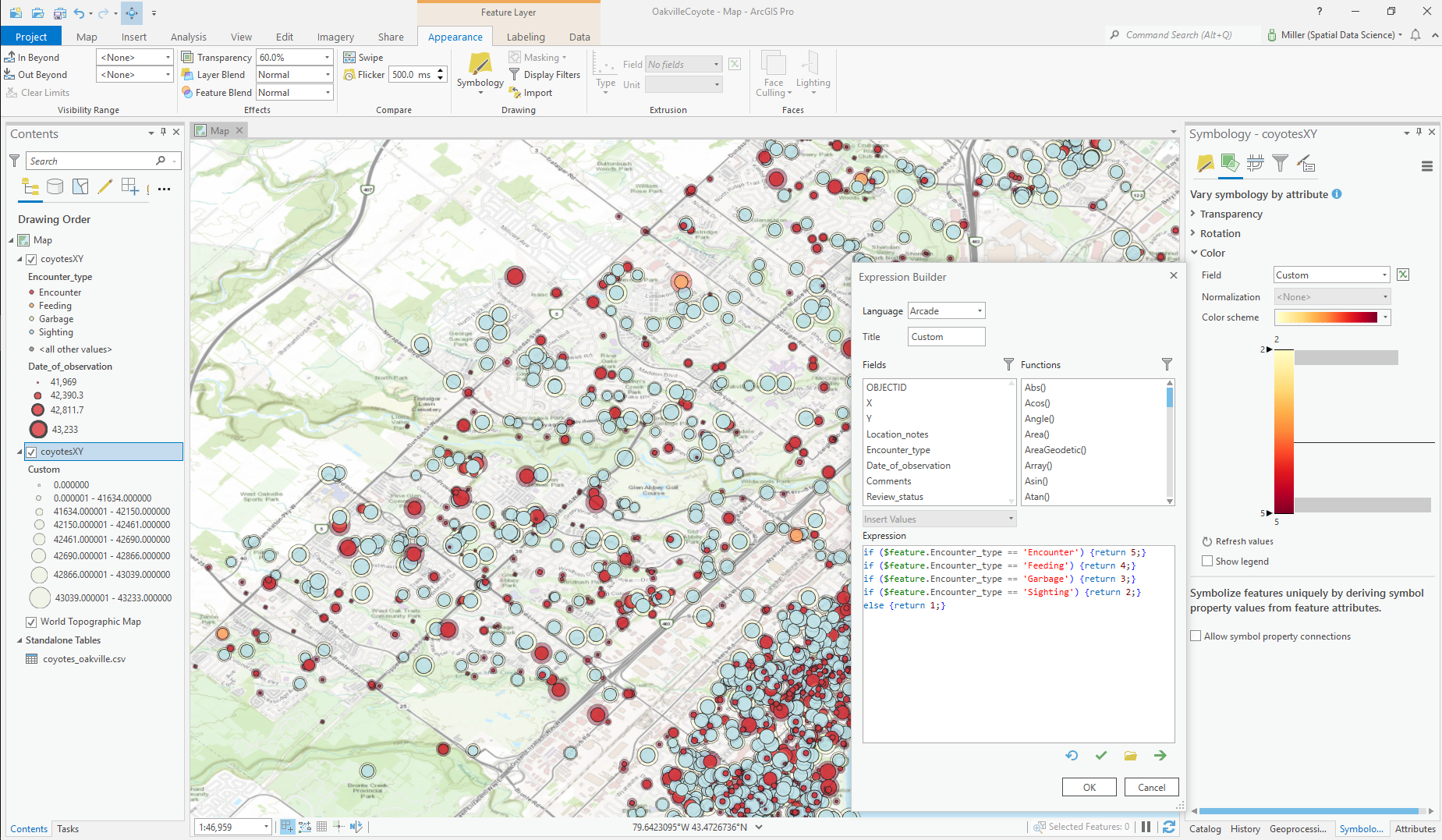This screenshot has height=840, width=1442.
Task: Reset the expression with the blue undo arrow
Action: 1072,755
